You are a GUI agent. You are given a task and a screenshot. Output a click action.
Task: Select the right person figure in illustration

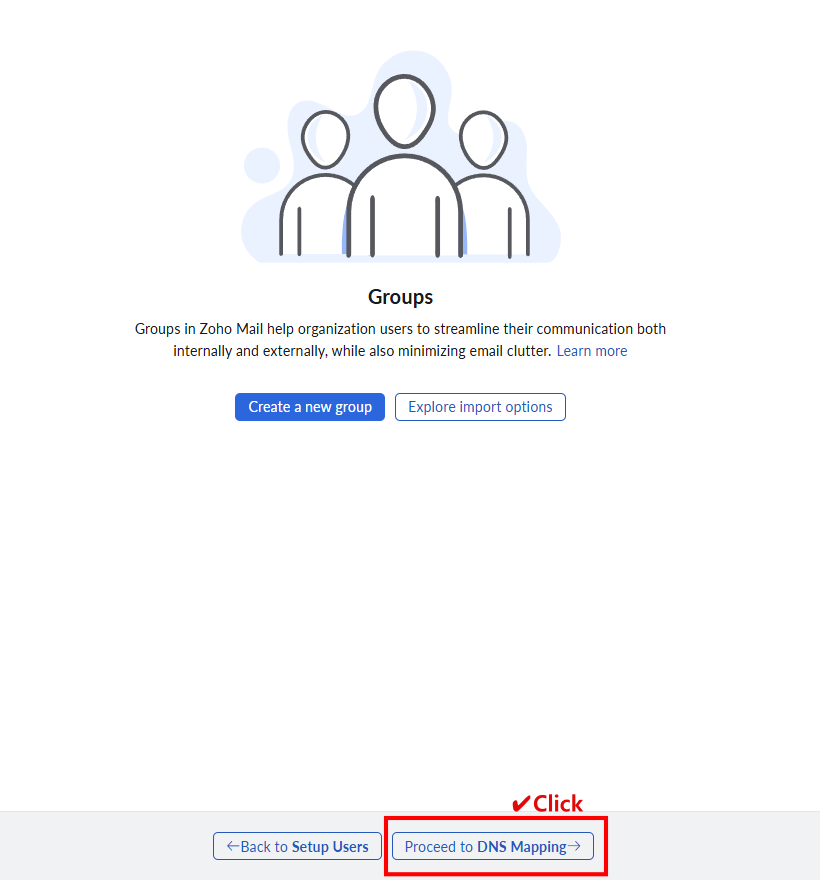pos(493,183)
